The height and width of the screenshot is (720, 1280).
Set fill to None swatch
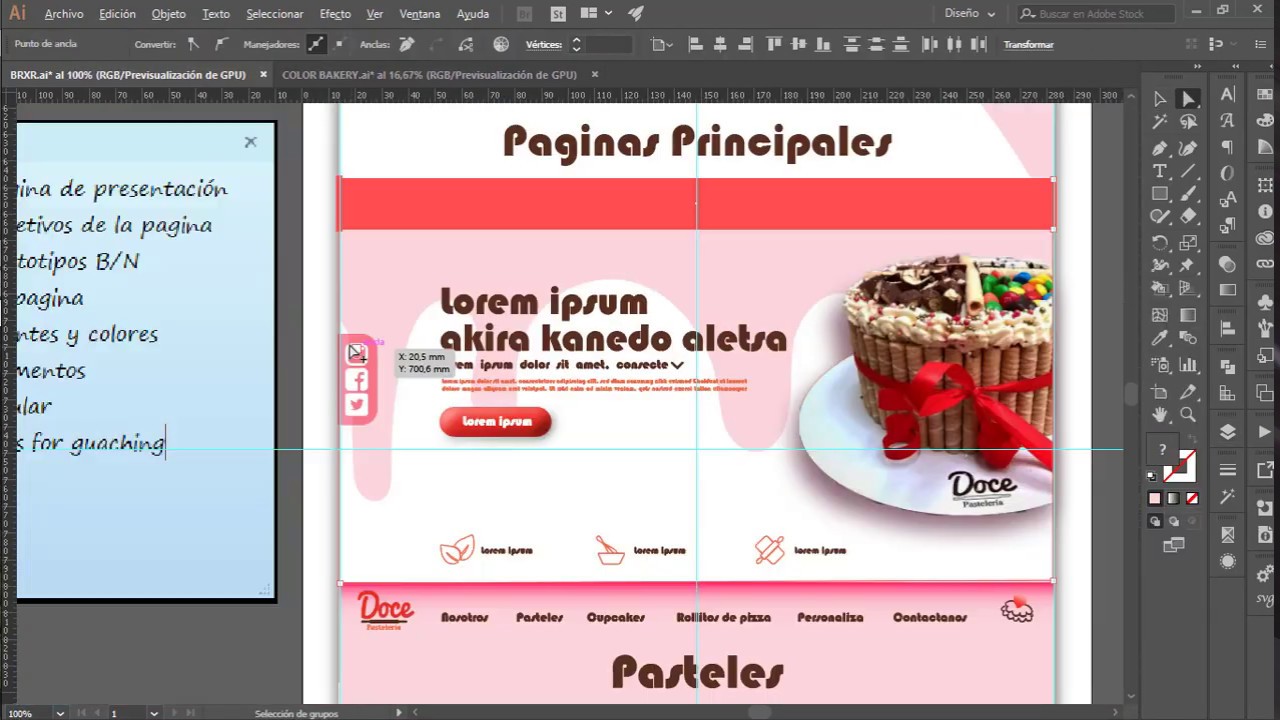point(1191,498)
